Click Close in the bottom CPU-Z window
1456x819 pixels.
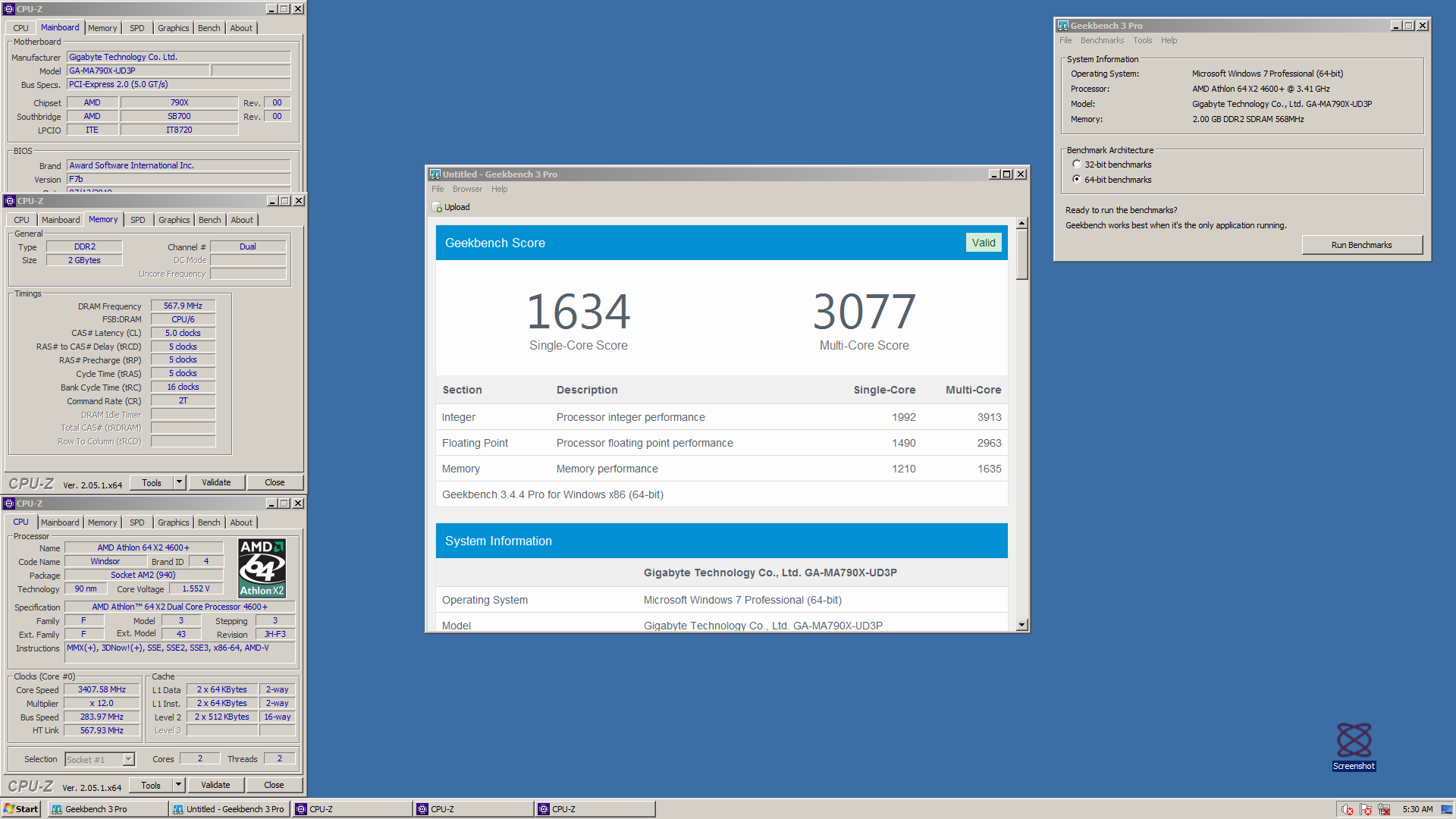coord(274,785)
